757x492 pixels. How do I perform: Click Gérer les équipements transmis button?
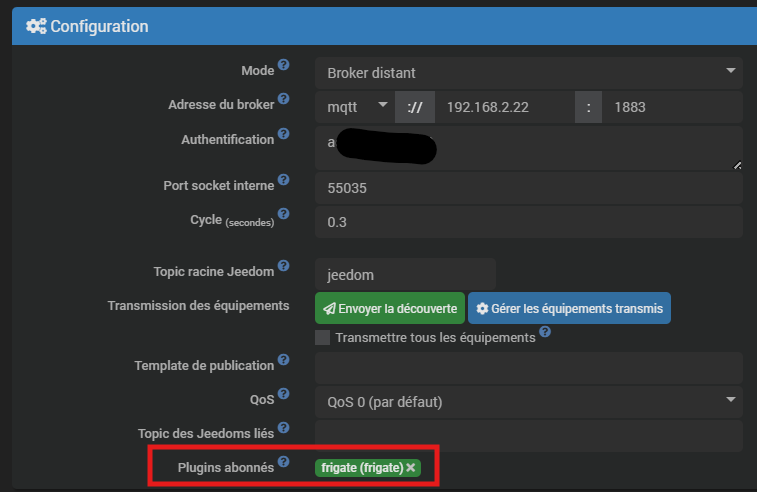(569, 308)
